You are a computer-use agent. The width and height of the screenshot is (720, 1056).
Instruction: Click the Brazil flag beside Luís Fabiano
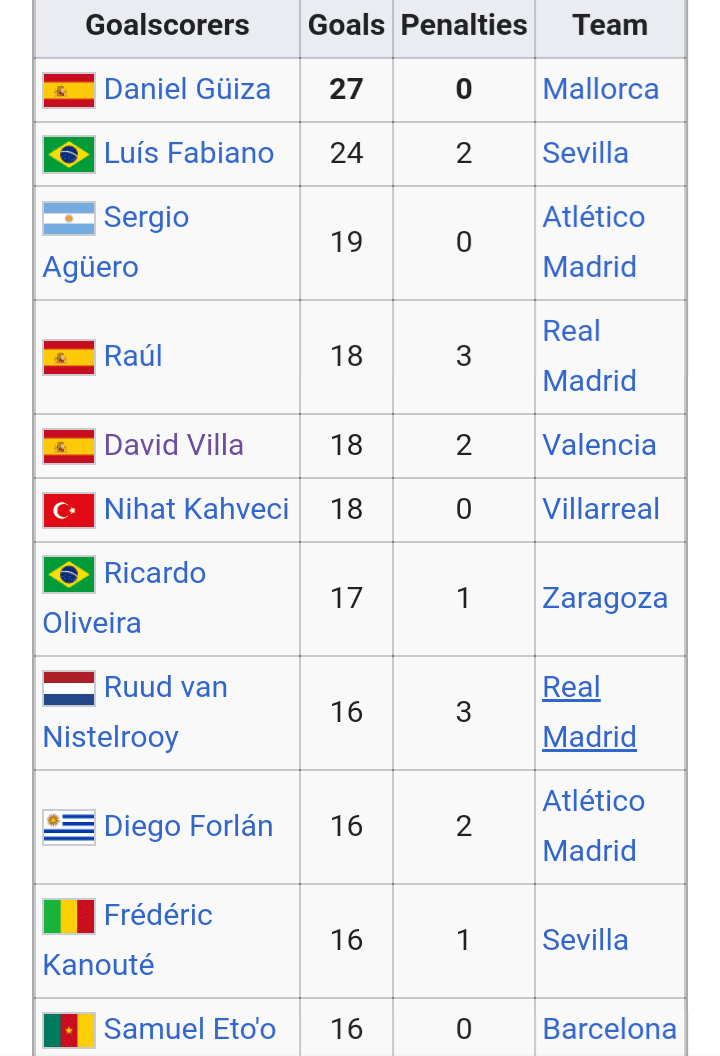point(69,154)
